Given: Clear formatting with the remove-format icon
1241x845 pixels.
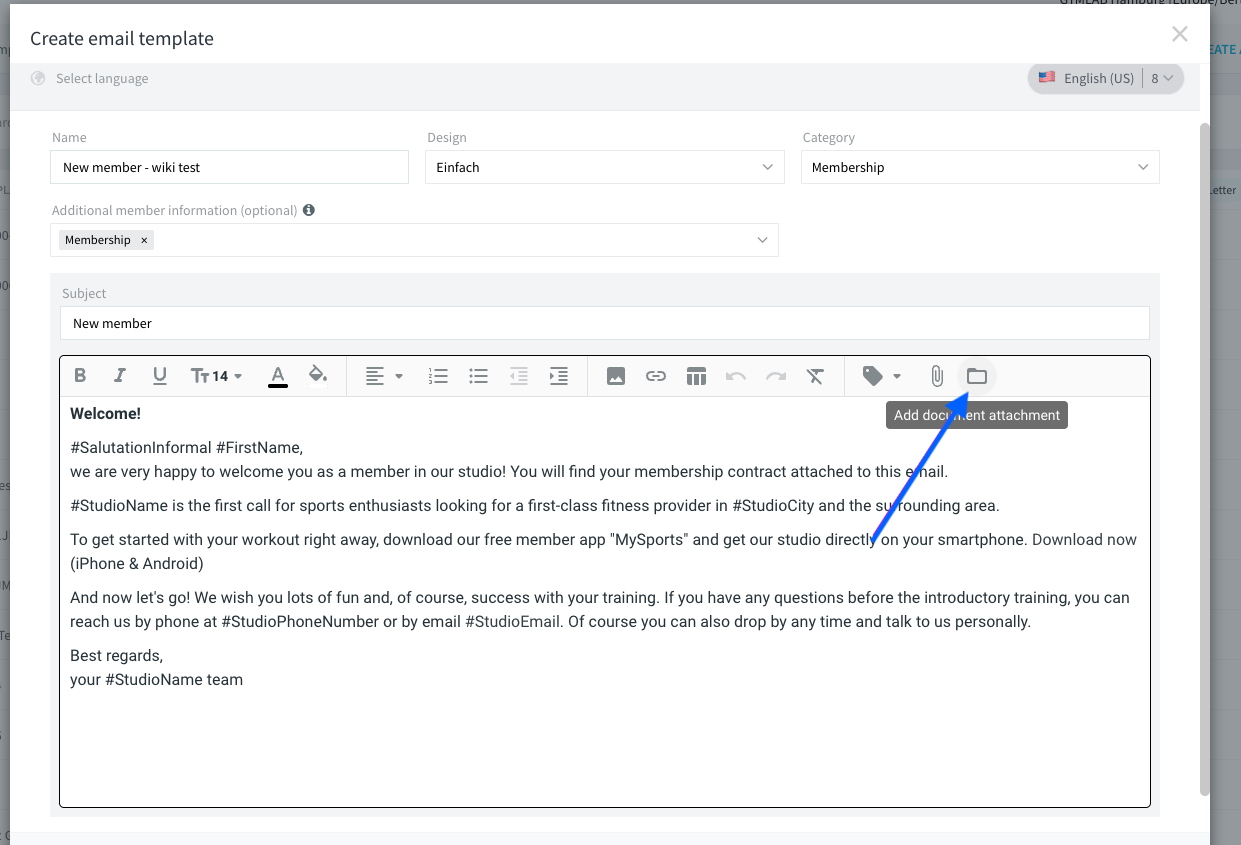Looking at the screenshot, I should (x=816, y=376).
